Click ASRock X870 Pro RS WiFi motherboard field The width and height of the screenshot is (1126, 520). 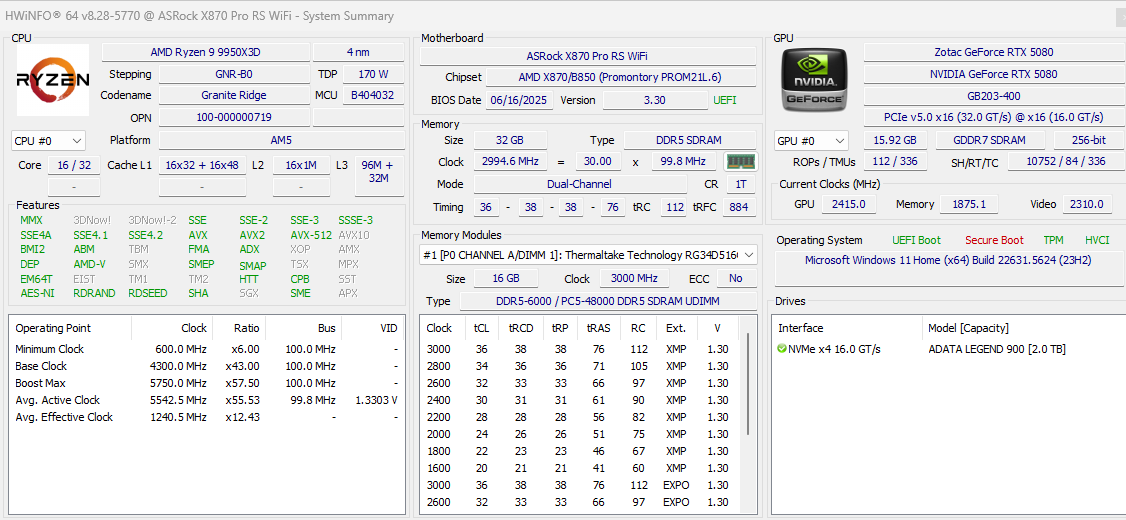[587, 56]
